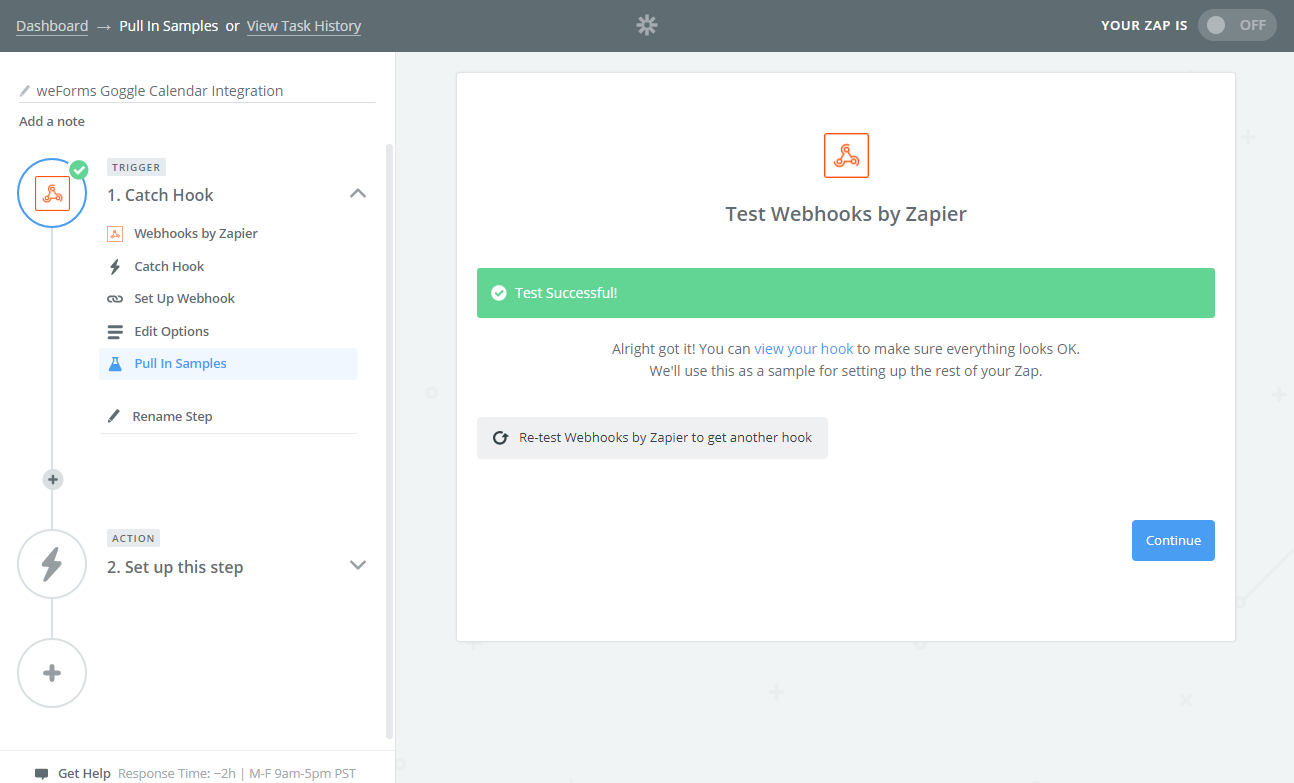This screenshot has width=1294, height=783.
Task: Click the chat bubble icon next to Get Help
Action: (41, 774)
